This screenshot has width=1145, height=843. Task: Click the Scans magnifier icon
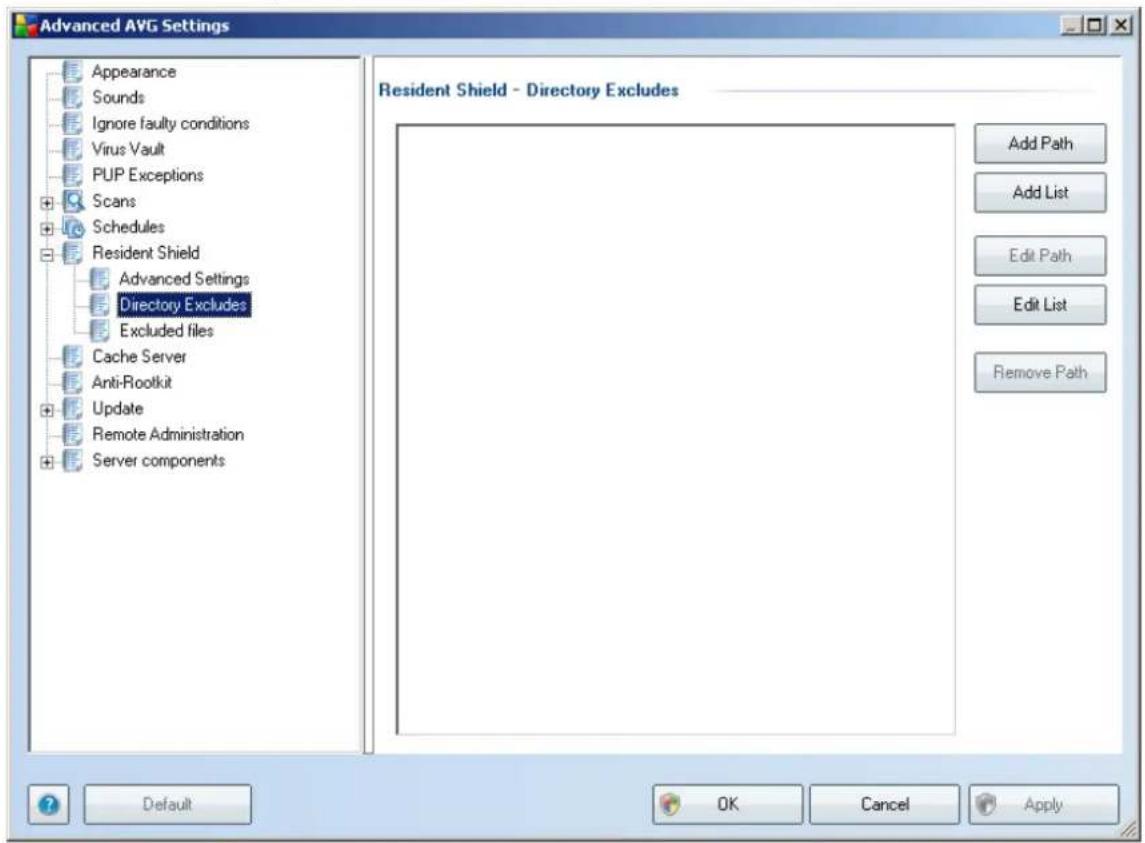pyautogui.click(x=73, y=201)
